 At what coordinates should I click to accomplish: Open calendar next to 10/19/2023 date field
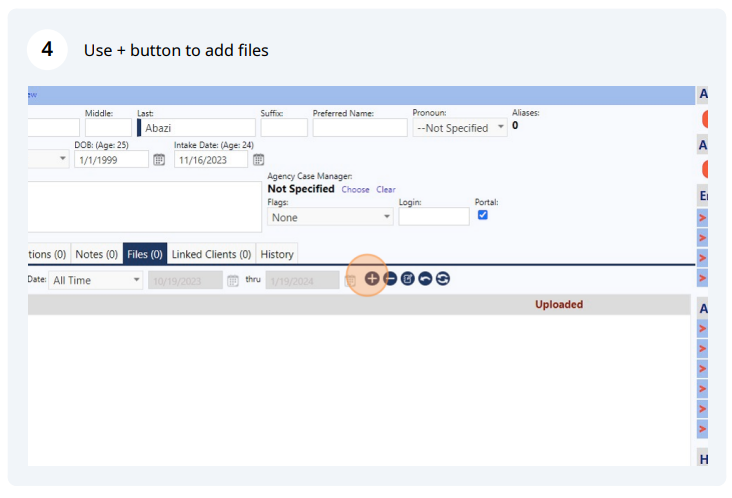coord(232,281)
